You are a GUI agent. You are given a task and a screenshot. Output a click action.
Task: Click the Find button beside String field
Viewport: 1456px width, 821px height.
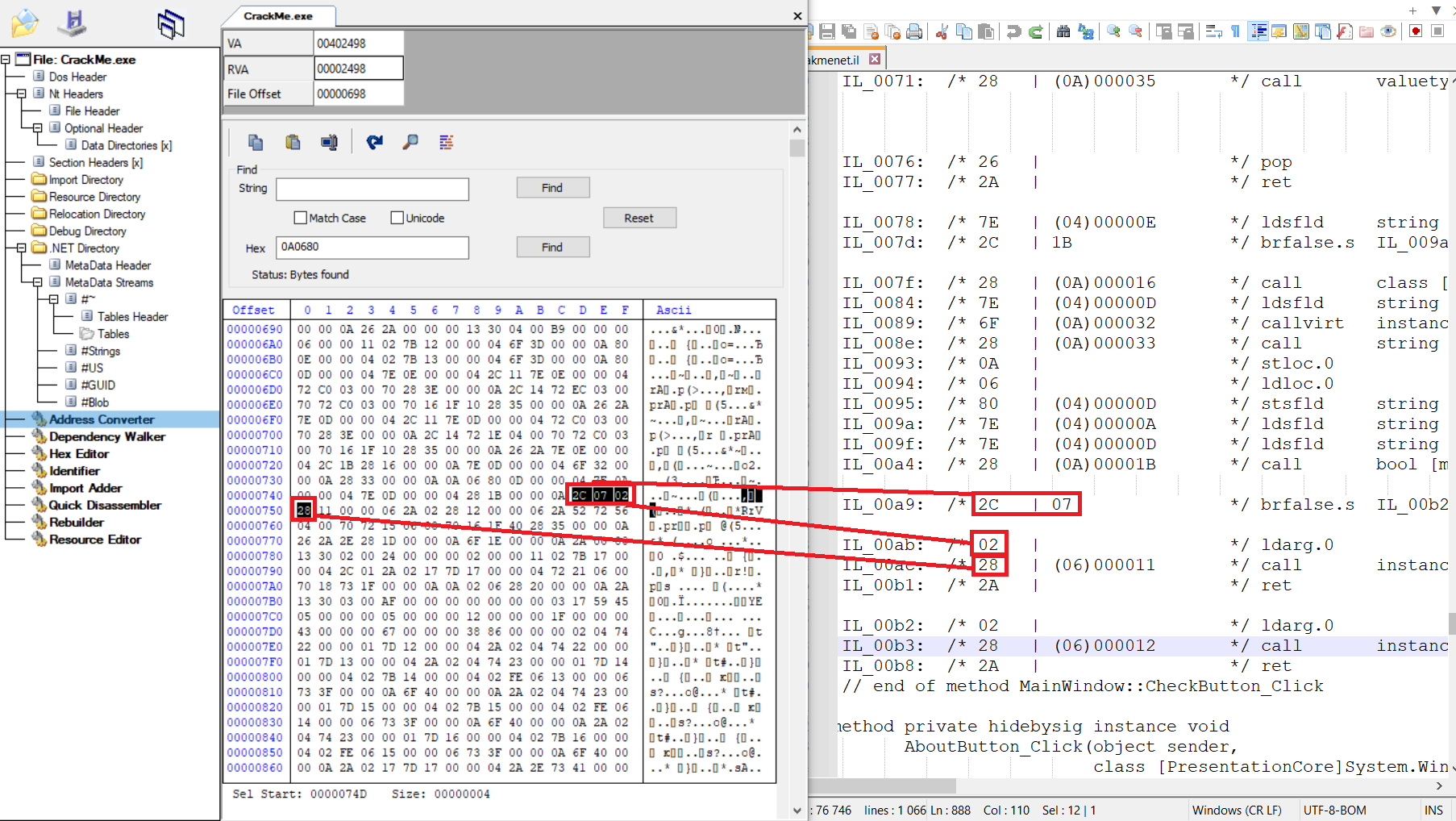[552, 188]
